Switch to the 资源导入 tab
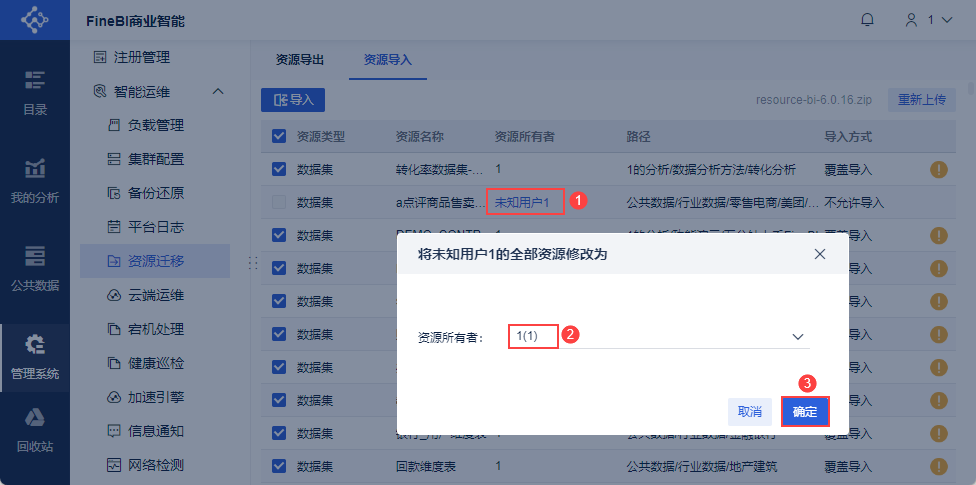 [388, 60]
